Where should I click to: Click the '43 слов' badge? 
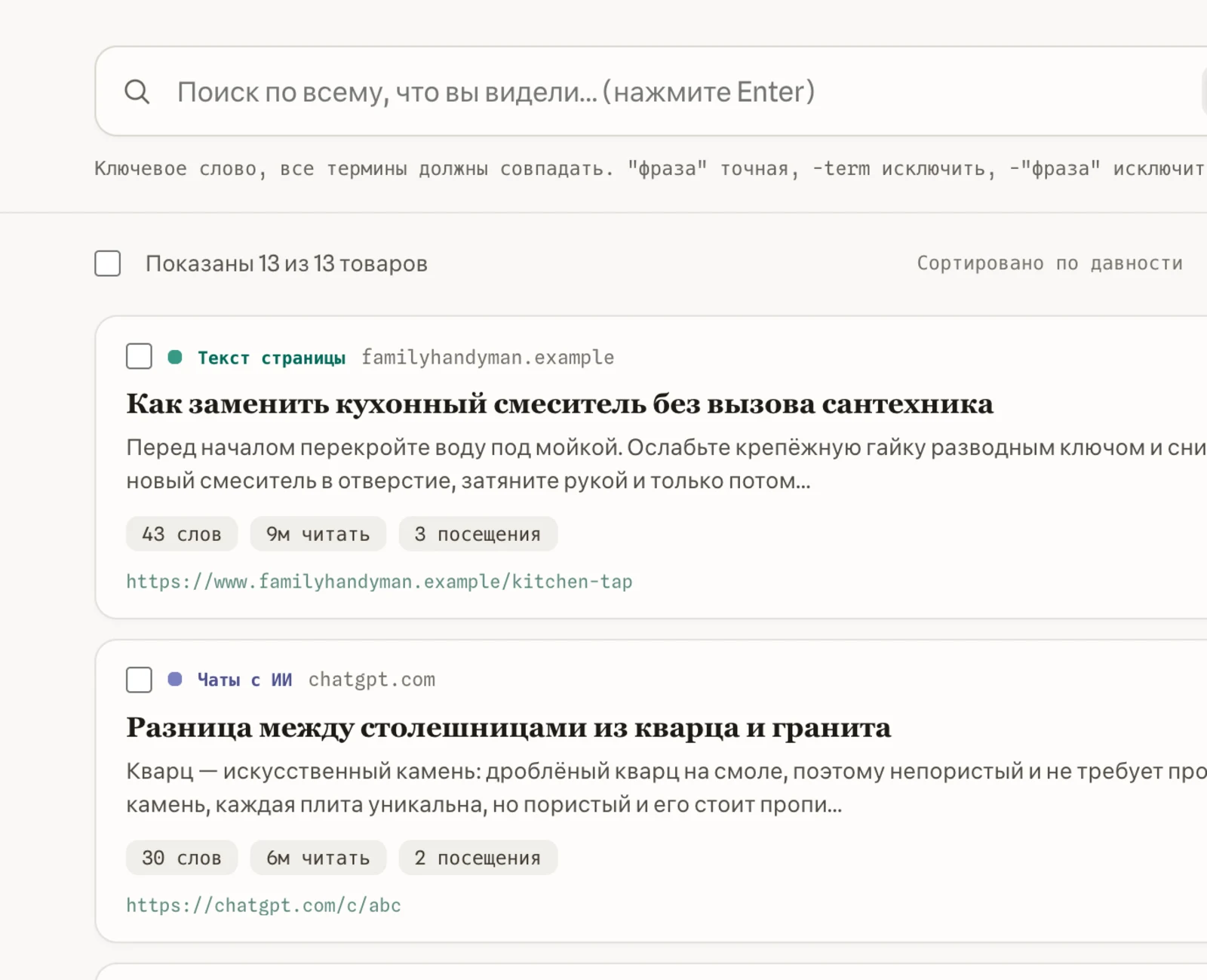click(x=182, y=534)
